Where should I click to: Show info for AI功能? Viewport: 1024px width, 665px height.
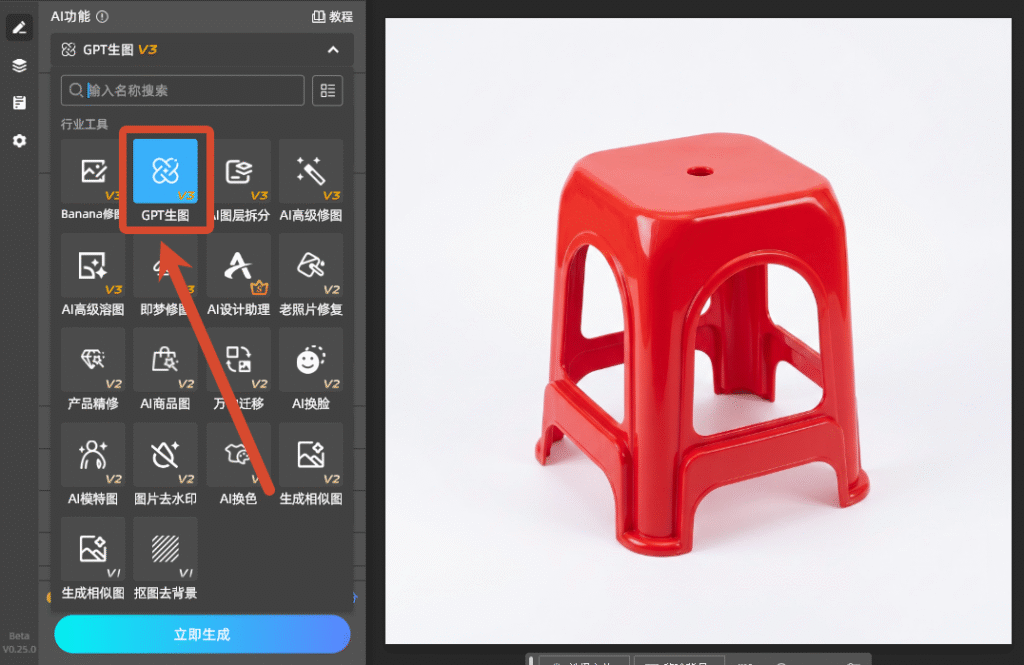coord(103,16)
